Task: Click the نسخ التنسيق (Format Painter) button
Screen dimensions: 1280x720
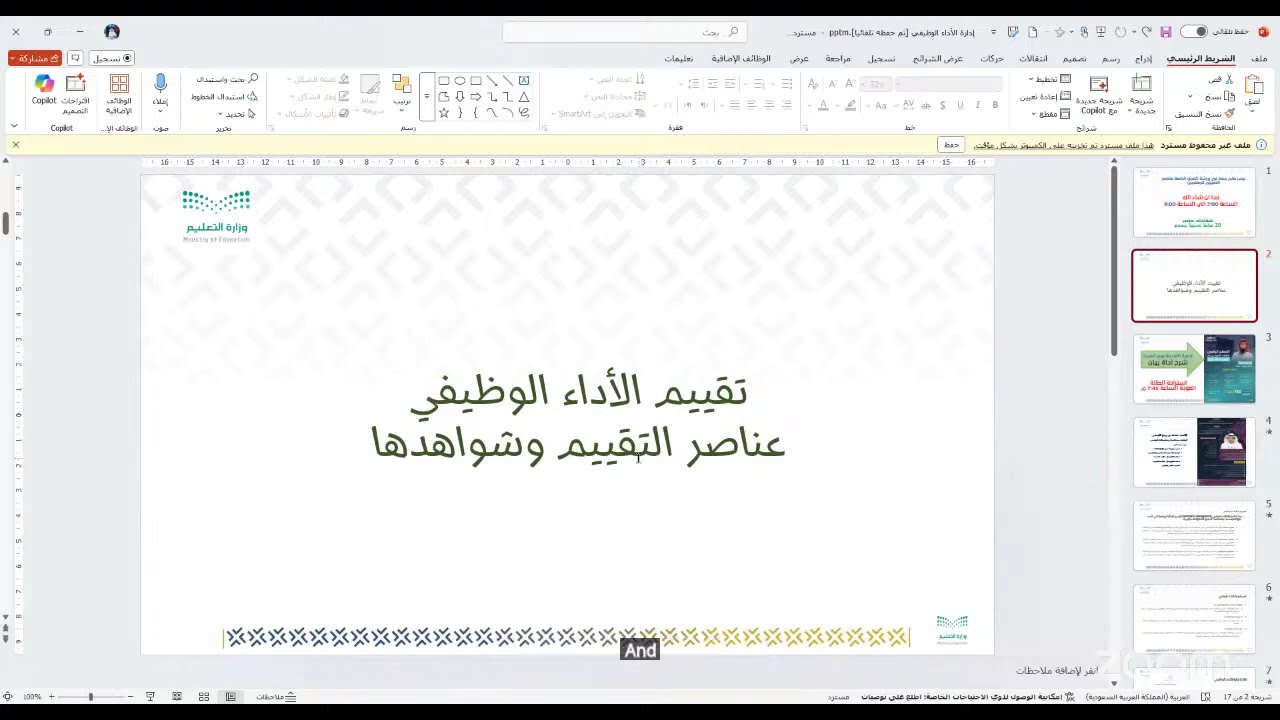Action: (x=1204, y=114)
